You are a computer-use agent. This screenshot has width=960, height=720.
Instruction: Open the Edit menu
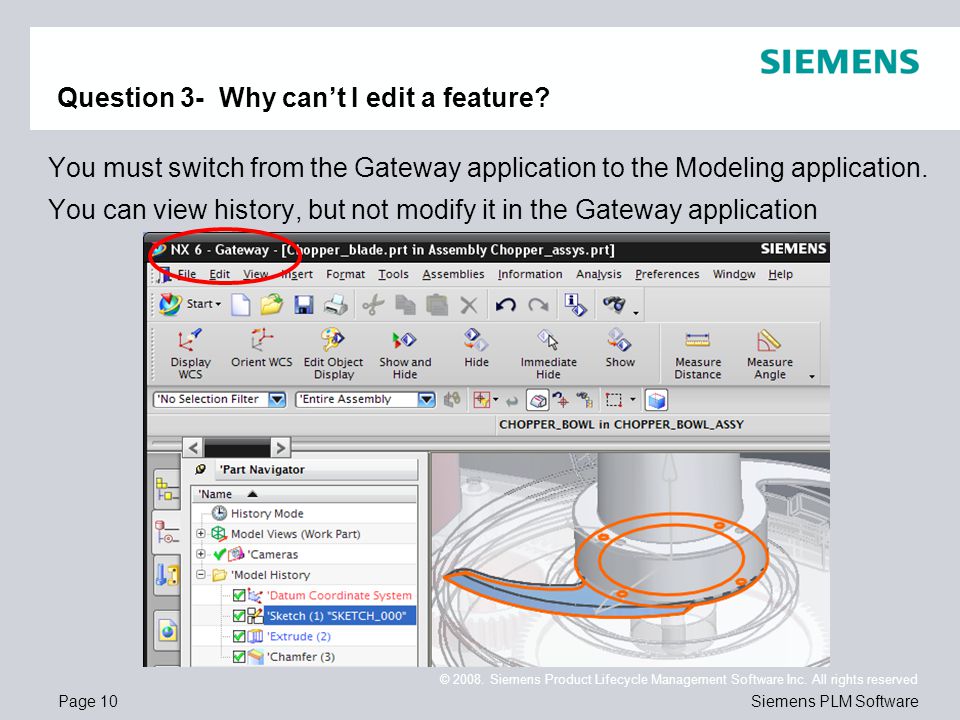point(219,274)
